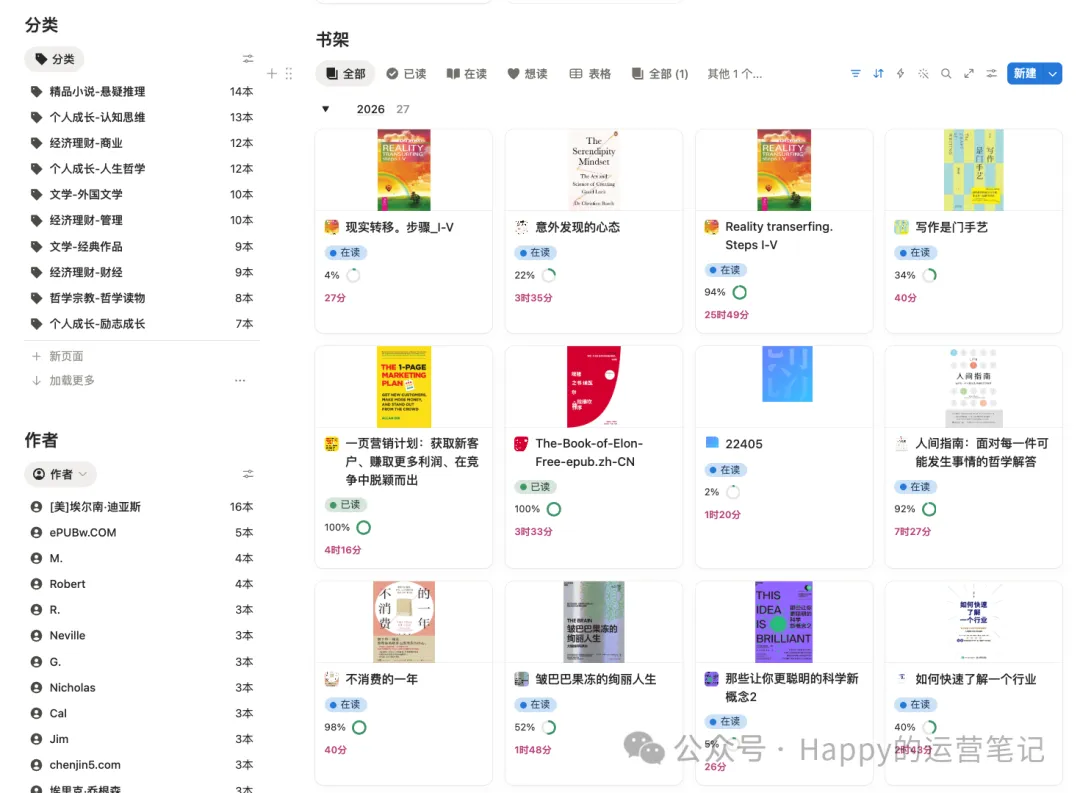This screenshot has width=1080, height=793.
Task: Expand the view using the diagonal arrows icon
Action: click(x=968, y=73)
